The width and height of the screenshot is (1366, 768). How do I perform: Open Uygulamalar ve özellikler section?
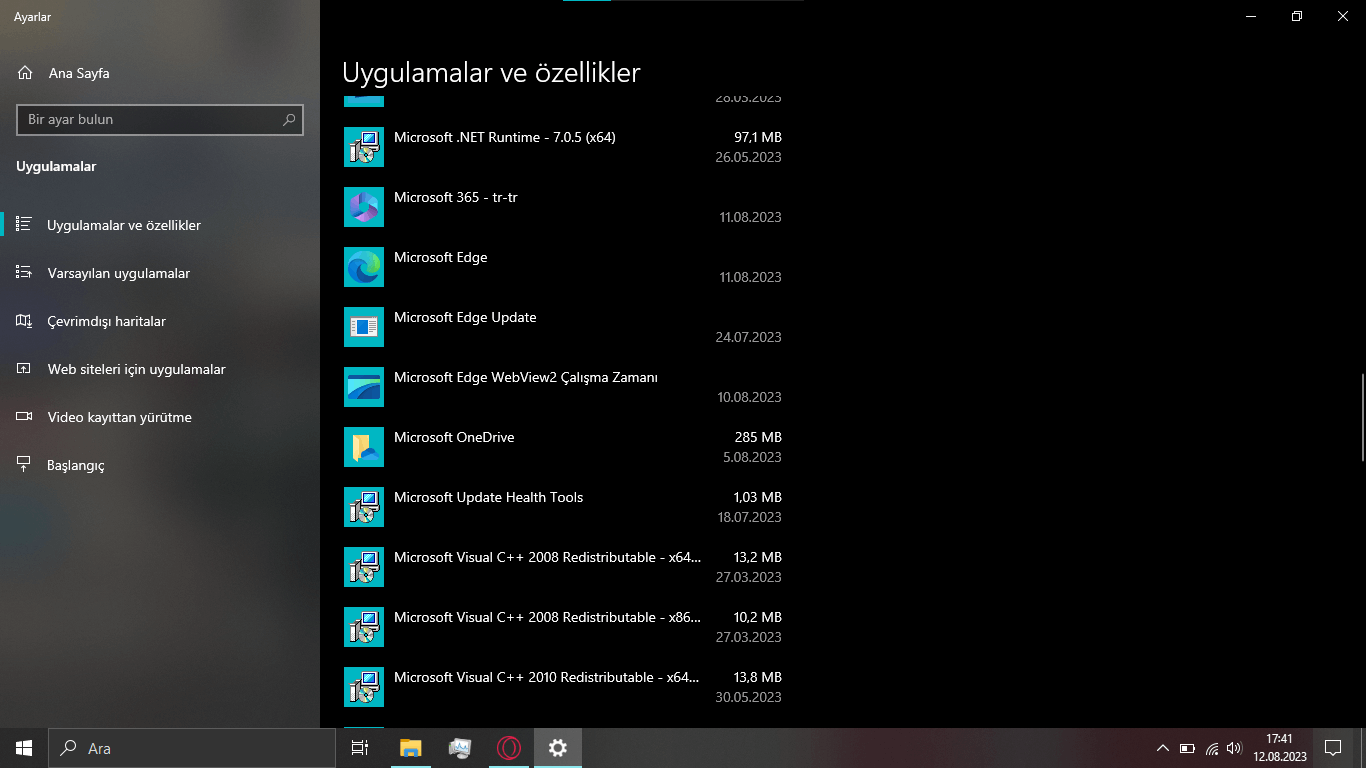160,225
